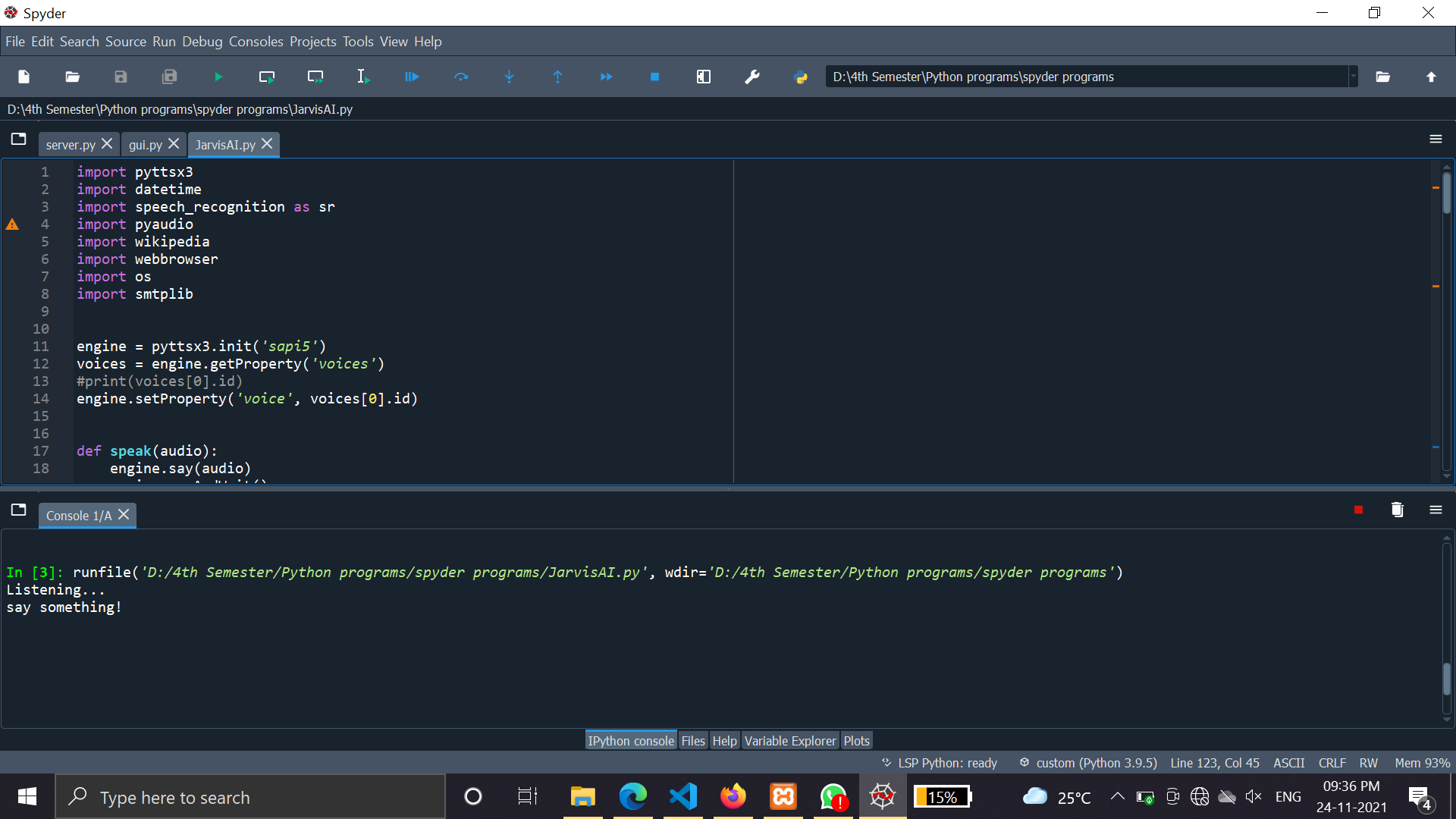
Task: Switch to the gui.py editor tab
Action: click(x=146, y=145)
